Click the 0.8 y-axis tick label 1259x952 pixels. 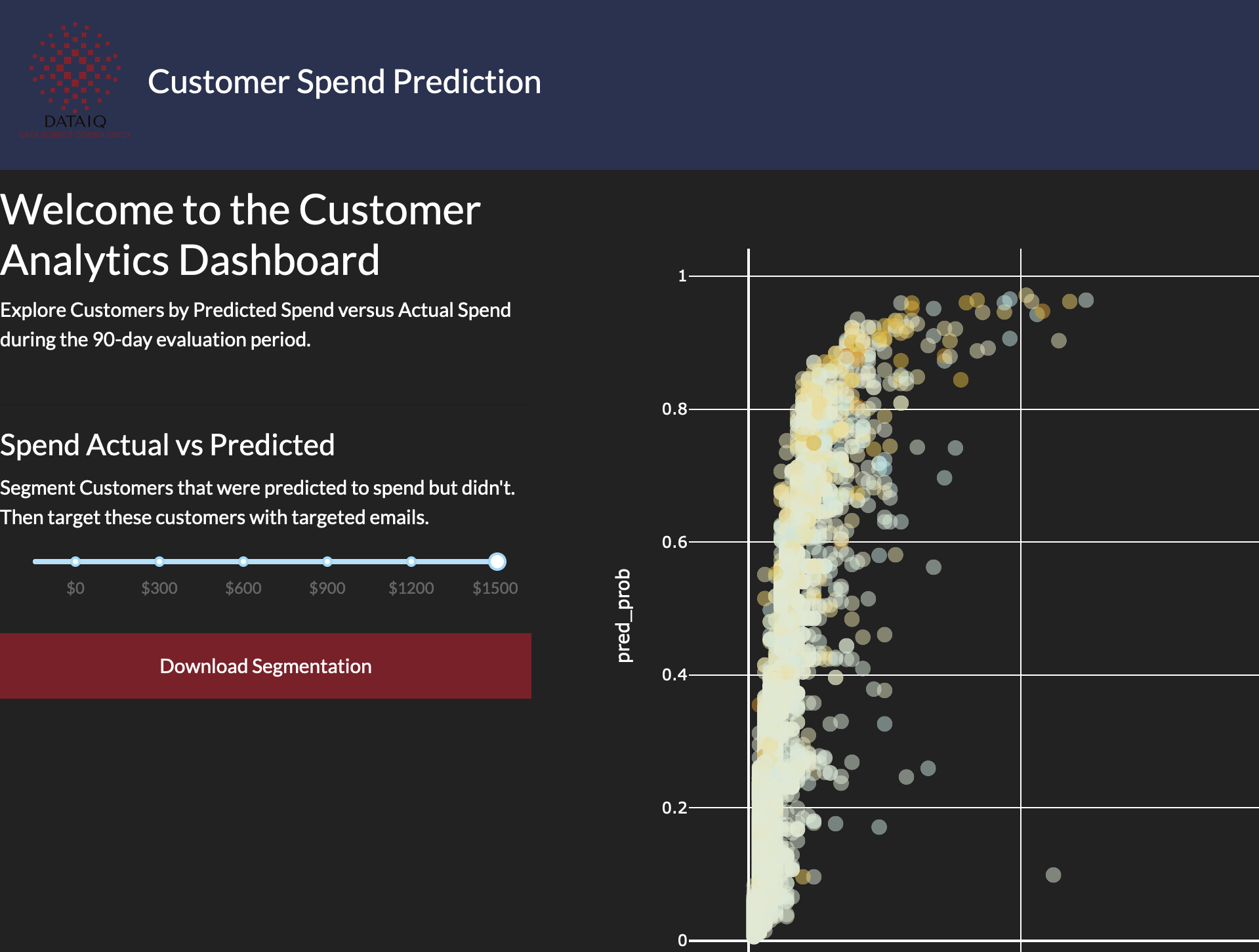coord(674,409)
